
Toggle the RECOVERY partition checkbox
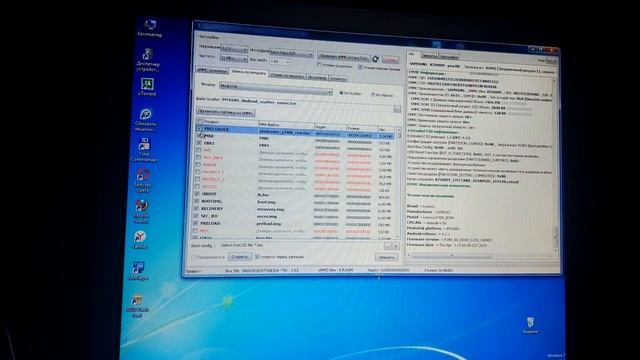click(196, 208)
